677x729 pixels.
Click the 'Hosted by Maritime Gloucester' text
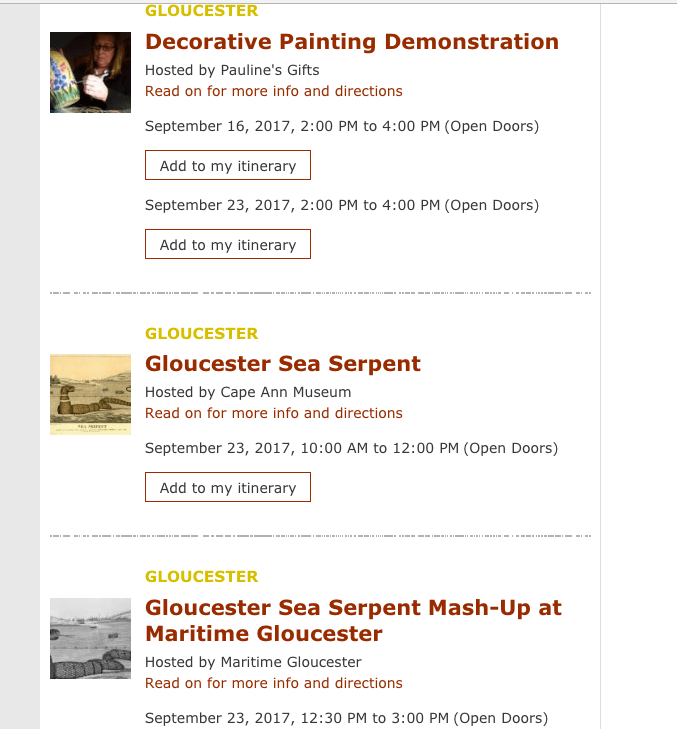pos(253,662)
